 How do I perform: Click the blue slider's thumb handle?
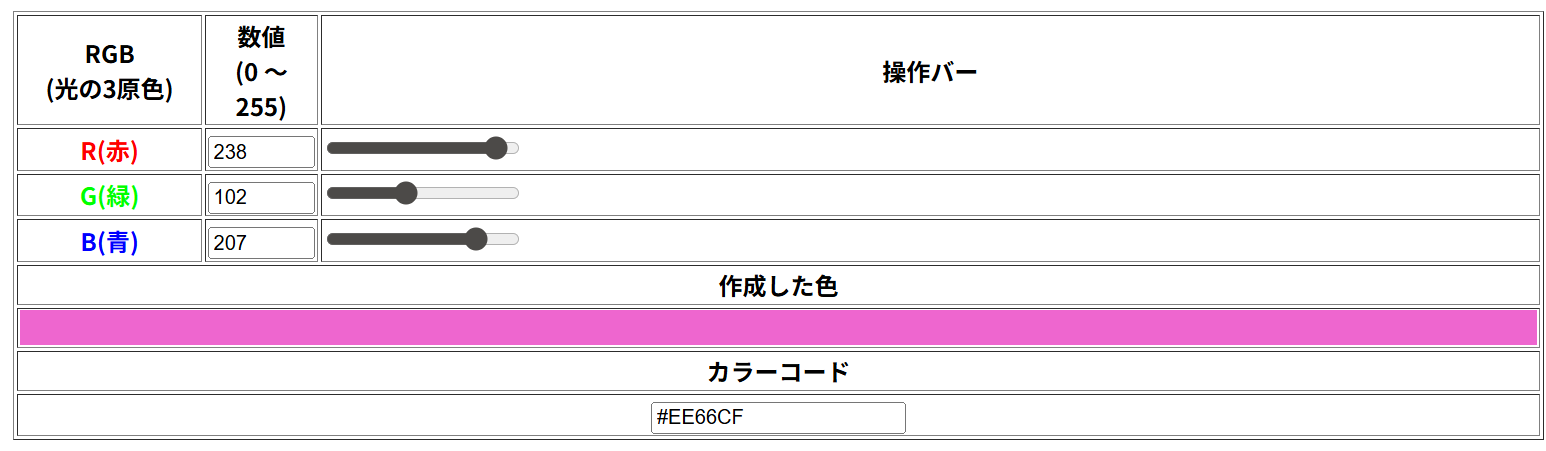pos(477,239)
